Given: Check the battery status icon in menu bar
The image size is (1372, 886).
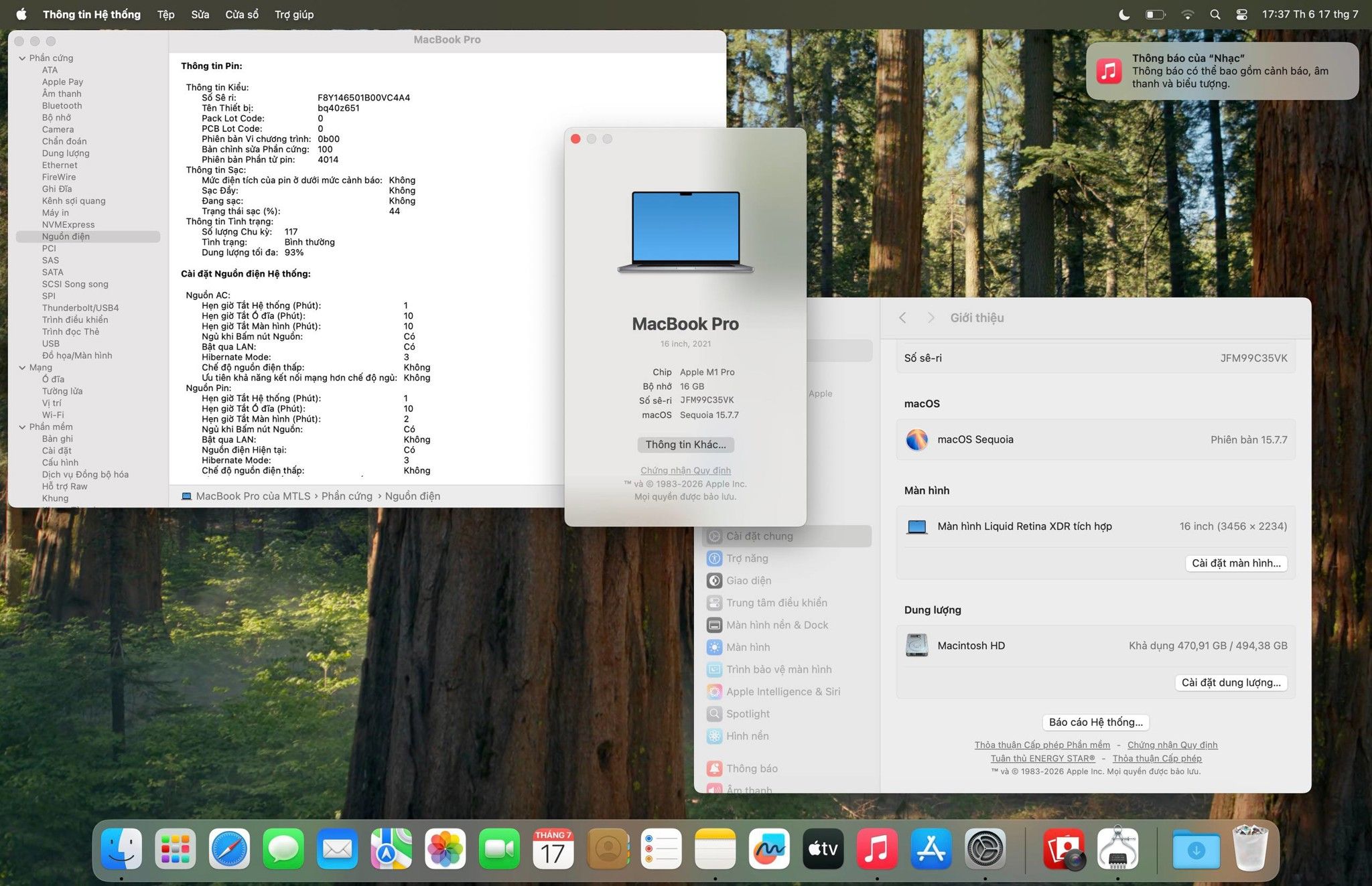Looking at the screenshot, I should click(x=1156, y=14).
